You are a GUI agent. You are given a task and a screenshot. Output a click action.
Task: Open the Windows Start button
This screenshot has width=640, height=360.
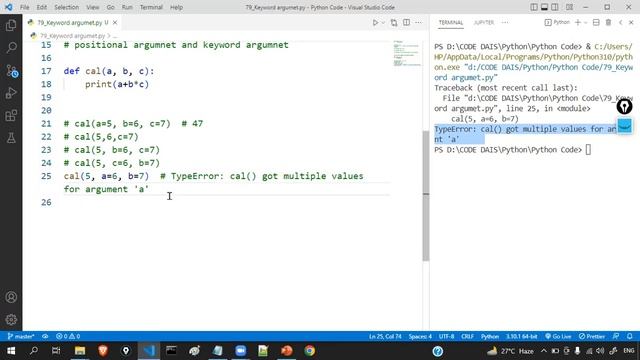click(11, 351)
